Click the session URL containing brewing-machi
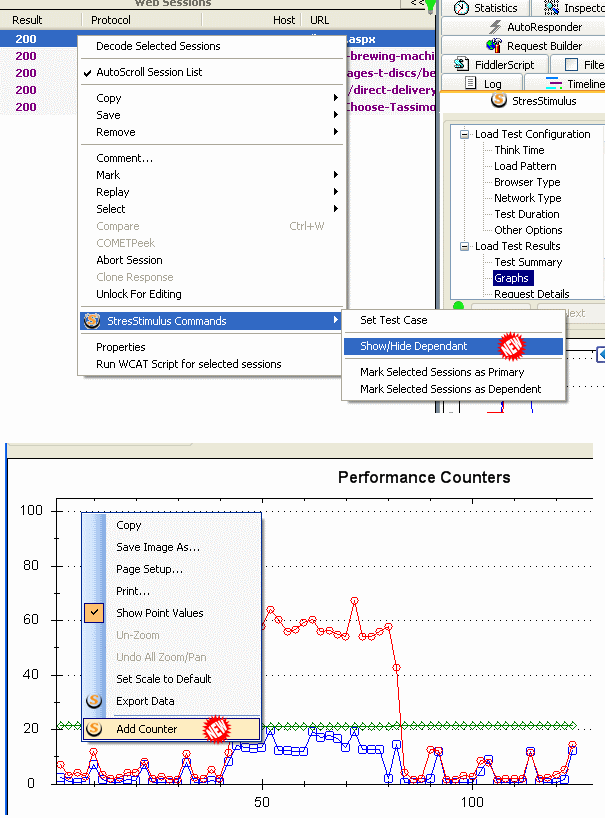The width and height of the screenshot is (605, 818). [391, 56]
